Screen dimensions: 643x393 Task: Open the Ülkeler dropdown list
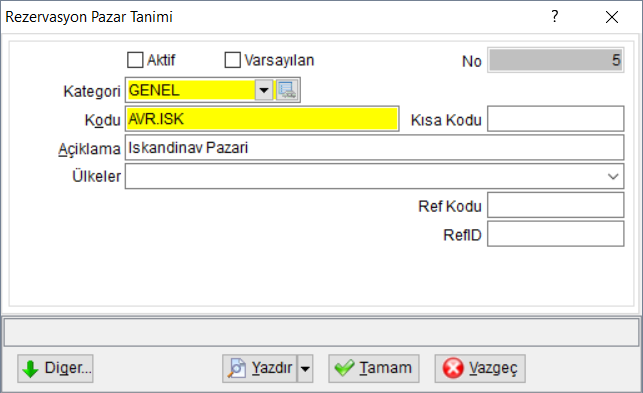(x=613, y=176)
